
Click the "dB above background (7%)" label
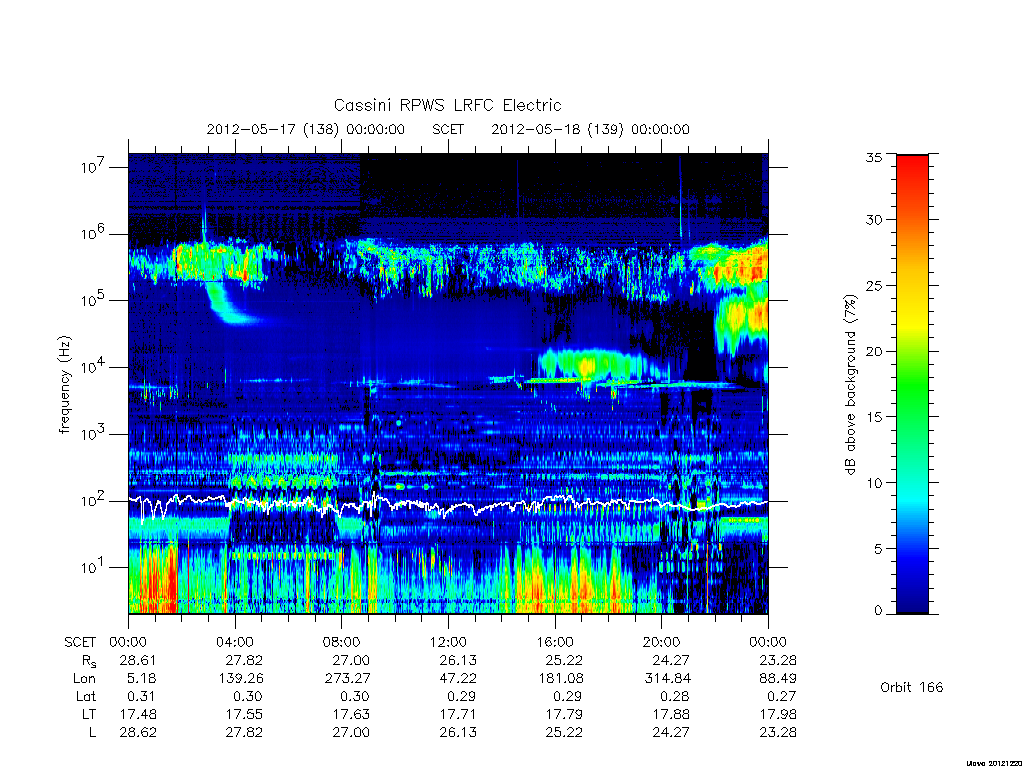point(850,385)
